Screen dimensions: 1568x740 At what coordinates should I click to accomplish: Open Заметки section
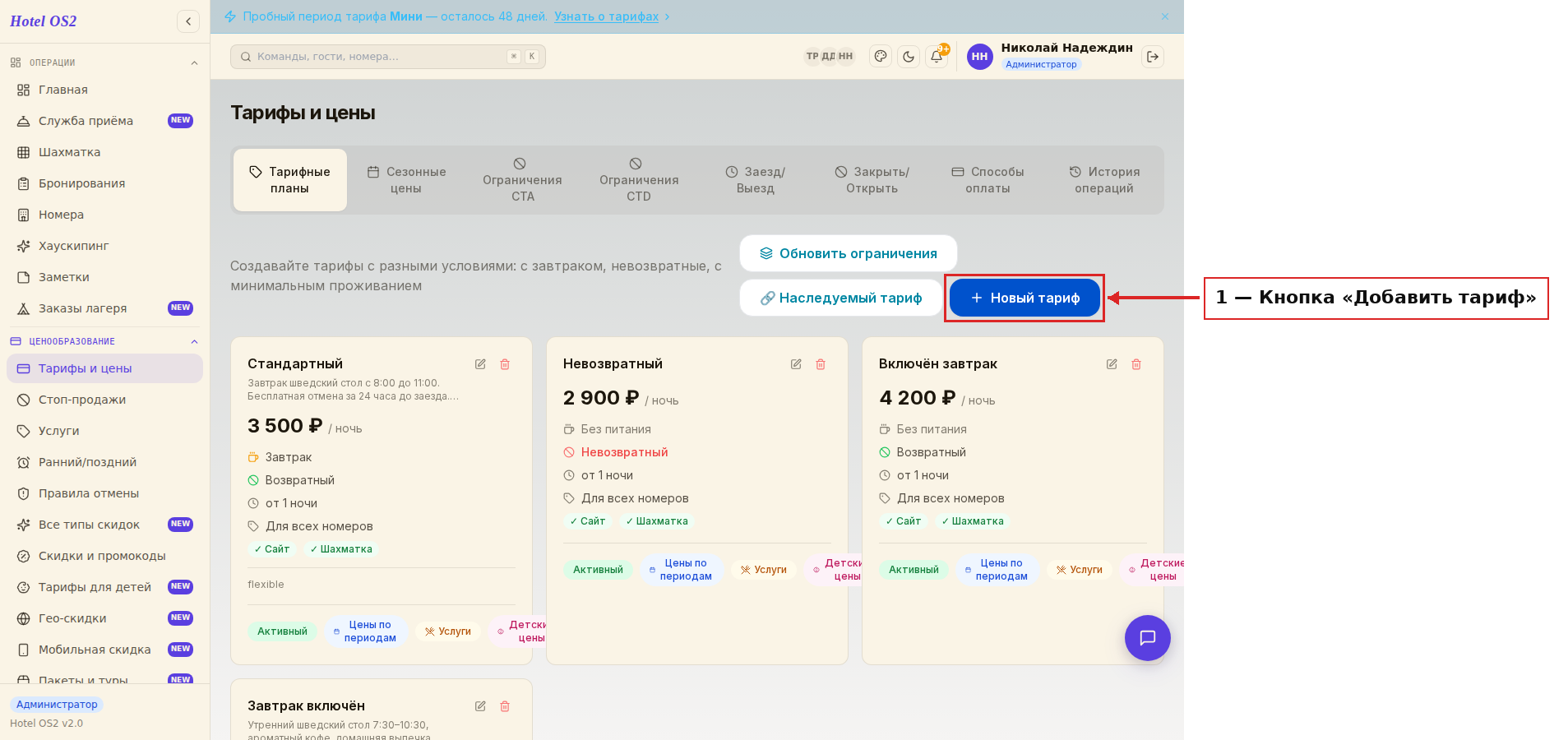pos(104,277)
